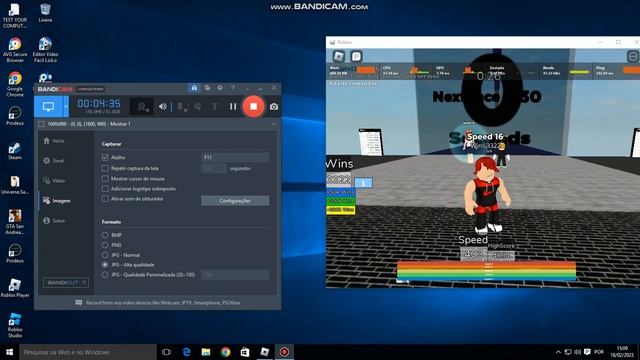Pause the Bandicam recording
Image resolution: width=640 pixels, height=360 pixels.
tap(233, 107)
